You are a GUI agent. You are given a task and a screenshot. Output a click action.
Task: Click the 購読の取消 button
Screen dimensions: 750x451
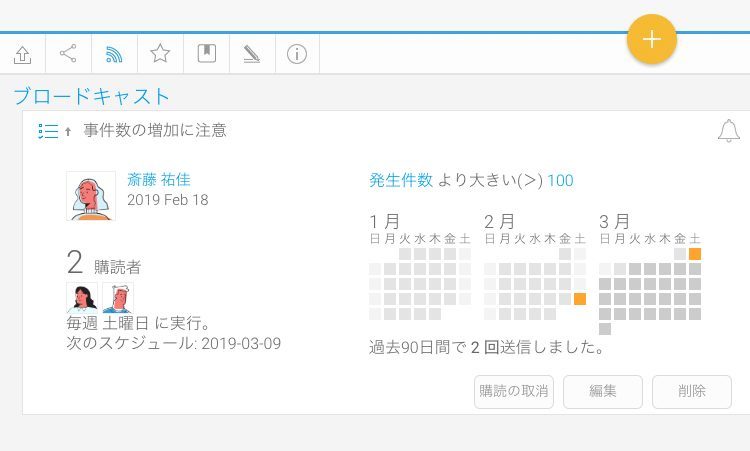click(514, 391)
